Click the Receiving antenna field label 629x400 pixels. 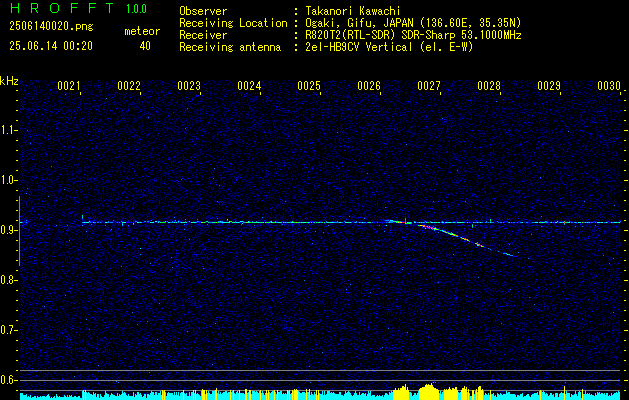click(230, 47)
